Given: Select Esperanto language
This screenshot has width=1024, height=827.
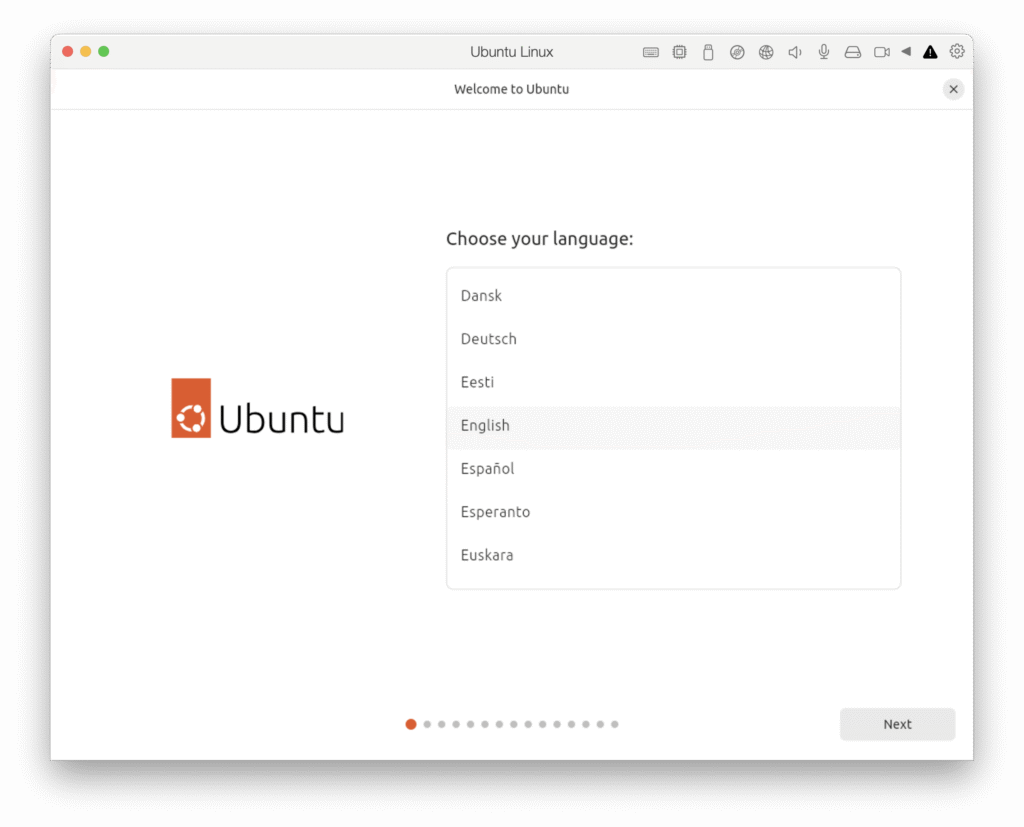Looking at the screenshot, I should pyautogui.click(x=673, y=512).
